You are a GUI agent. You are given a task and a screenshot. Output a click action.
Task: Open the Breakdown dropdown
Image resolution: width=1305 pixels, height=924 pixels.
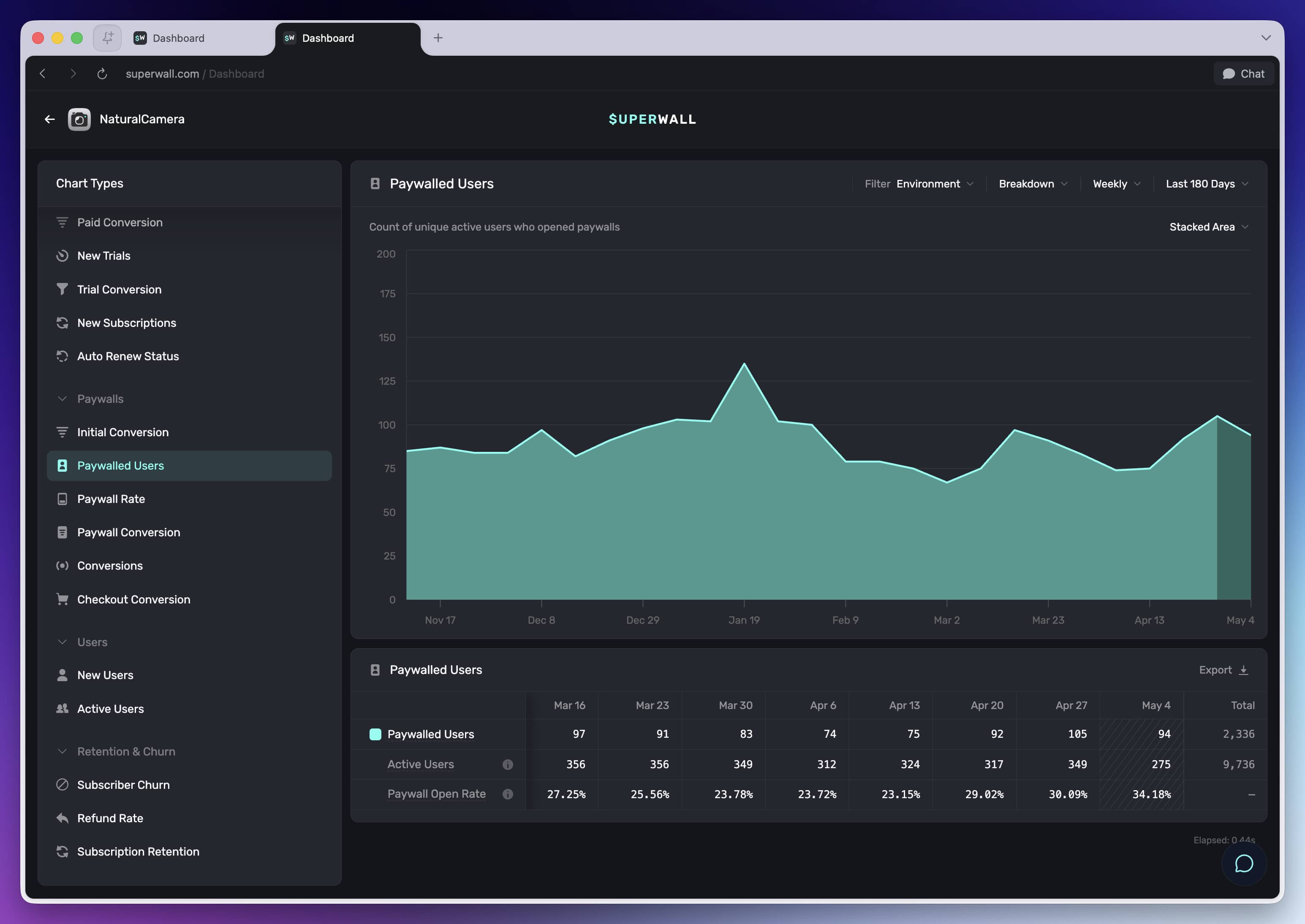1033,184
